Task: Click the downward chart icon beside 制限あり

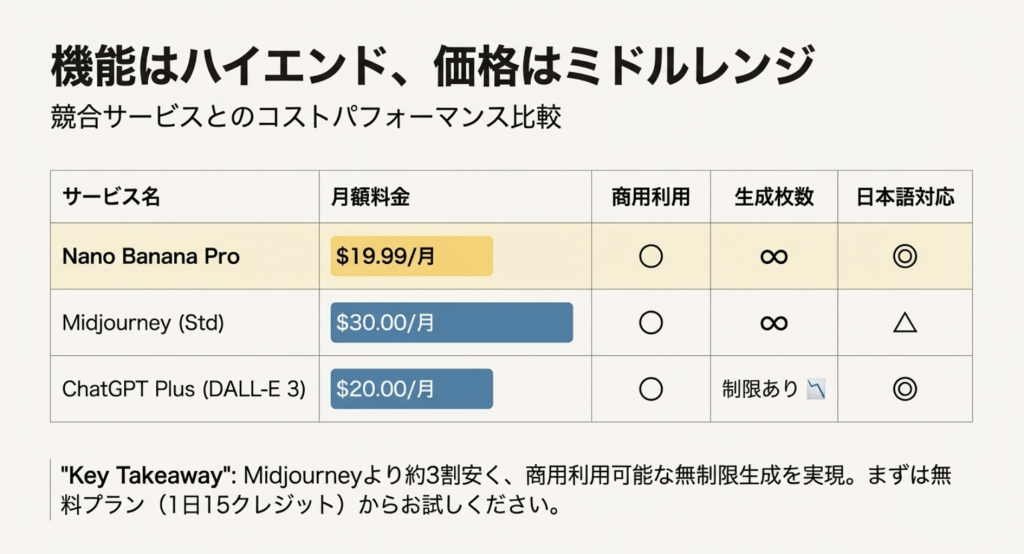Action: tap(816, 390)
